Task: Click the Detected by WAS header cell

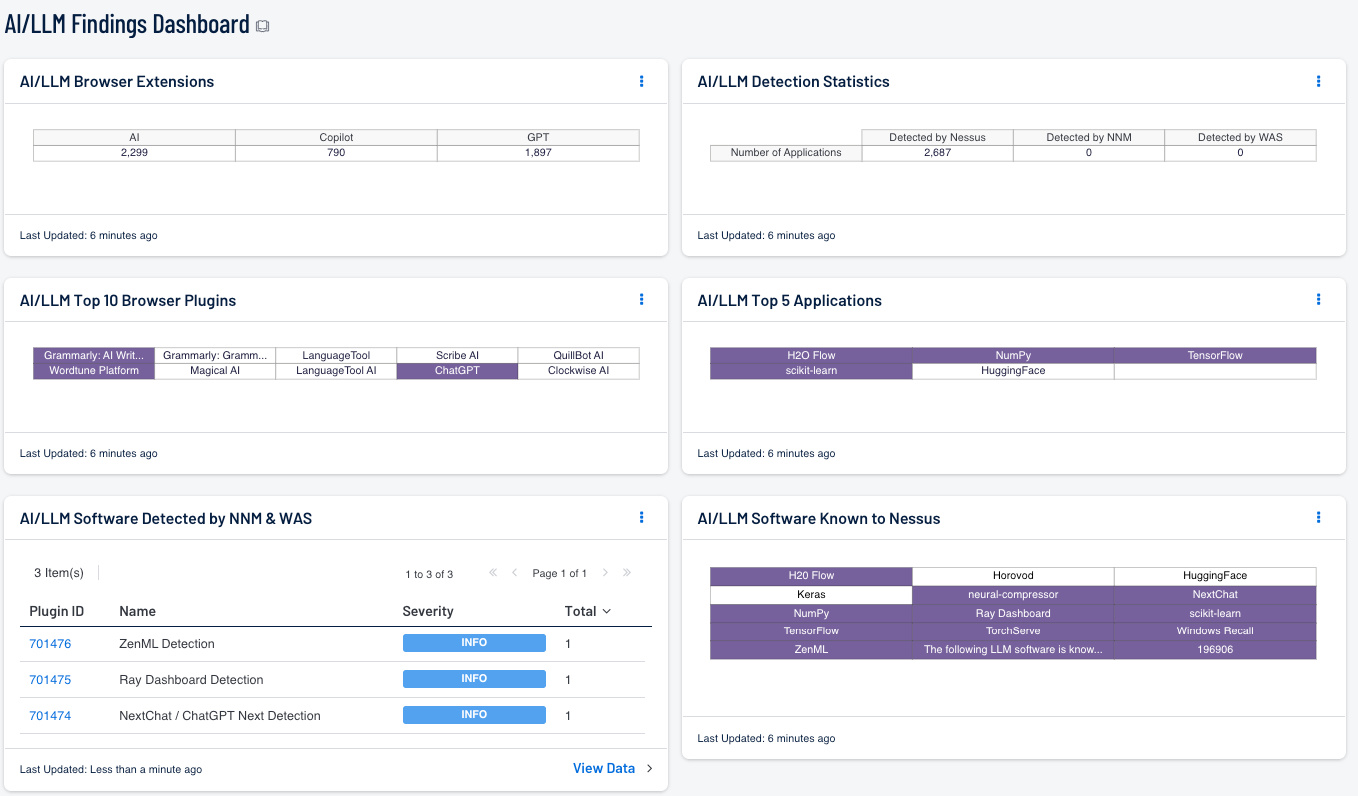Action: [x=1240, y=137]
